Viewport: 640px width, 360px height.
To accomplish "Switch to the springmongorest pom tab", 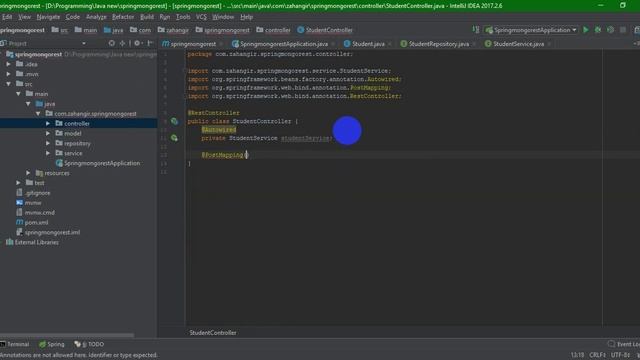I will (x=193, y=44).
